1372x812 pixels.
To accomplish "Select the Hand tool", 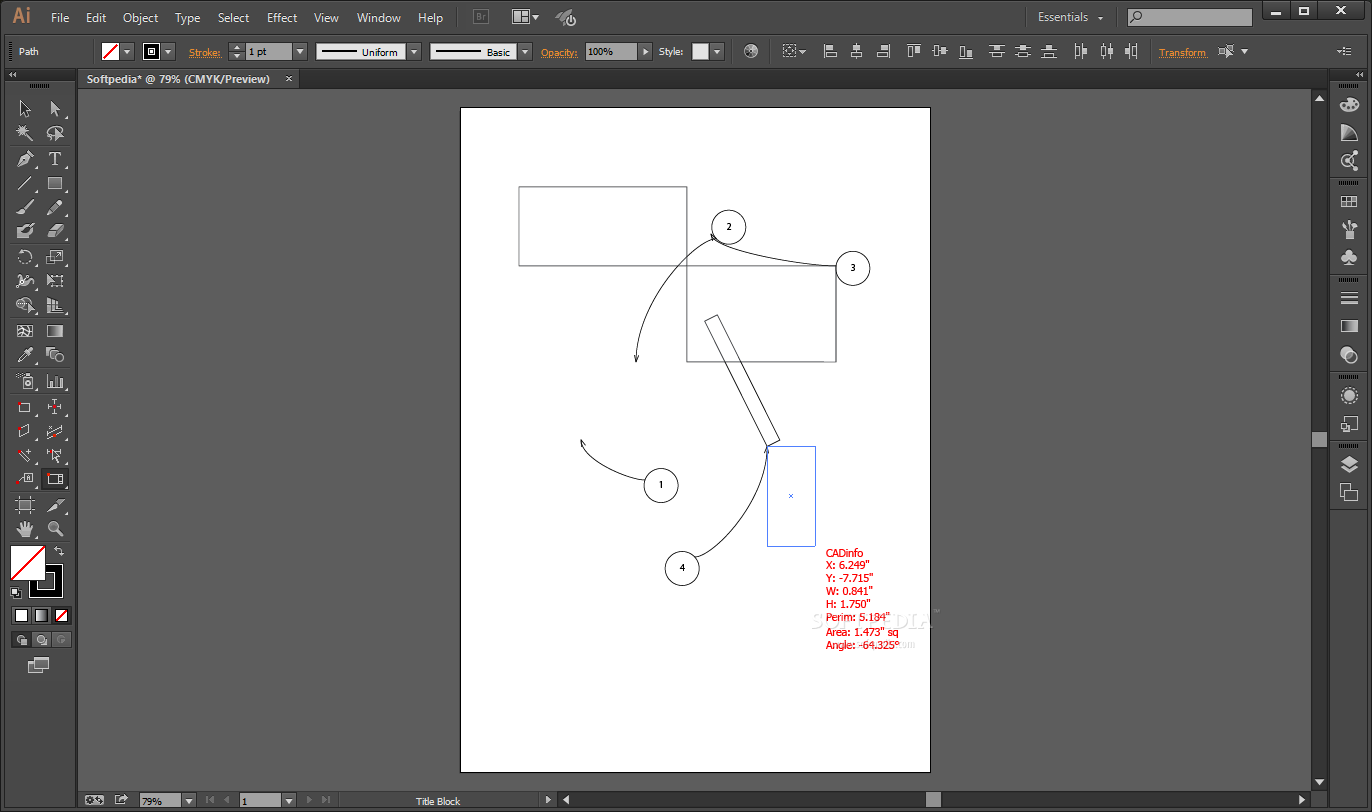I will tap(25, 530).
